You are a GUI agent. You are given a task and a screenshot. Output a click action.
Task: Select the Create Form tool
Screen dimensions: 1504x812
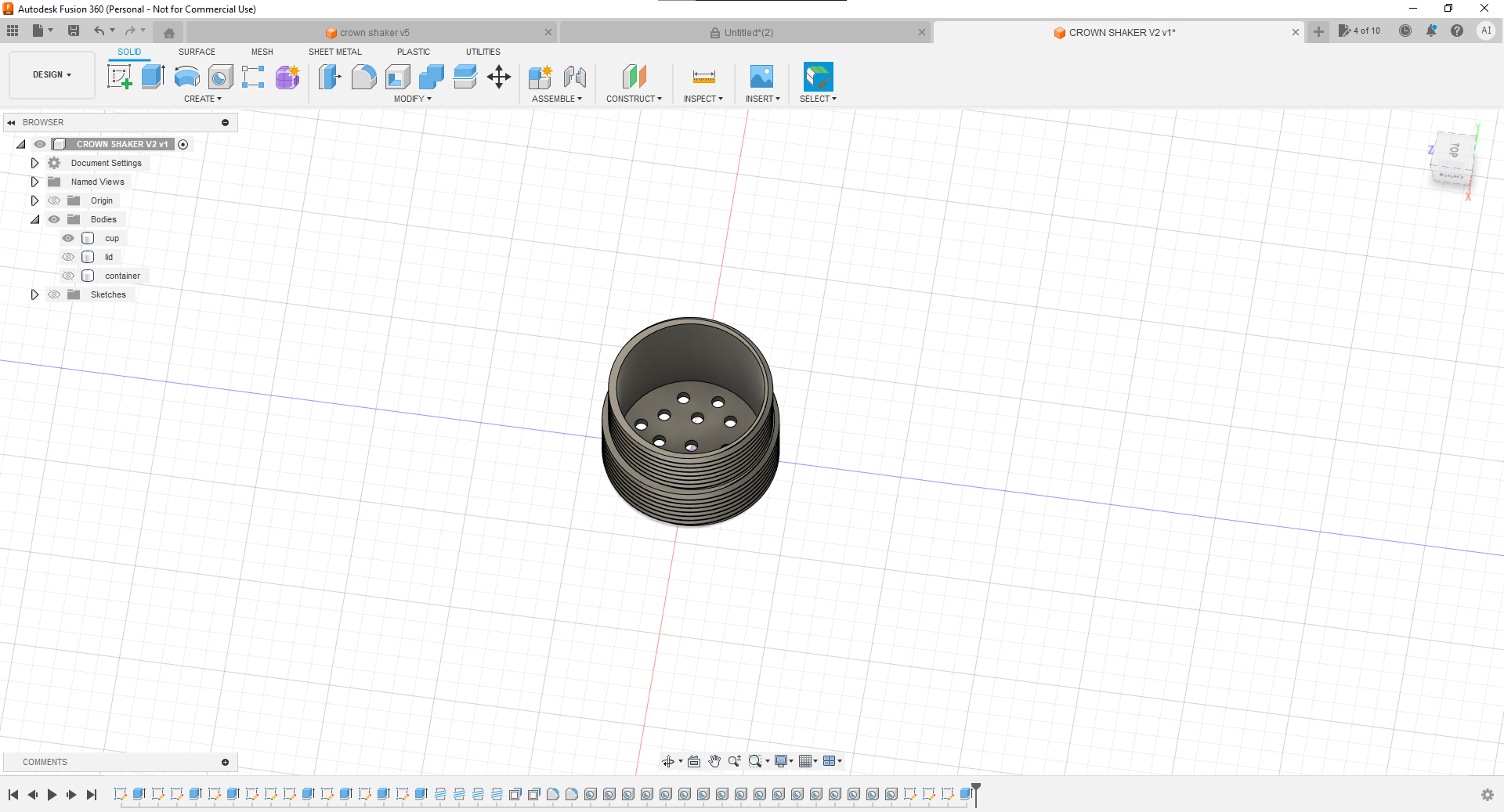tap(287, 78)
